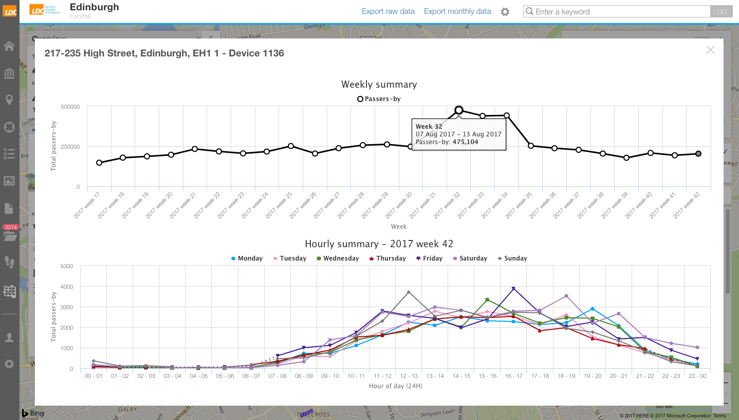Toggle Tuesday series in hourly legend
This screenshot has height=420, width=739.
(x=289, y=258)
